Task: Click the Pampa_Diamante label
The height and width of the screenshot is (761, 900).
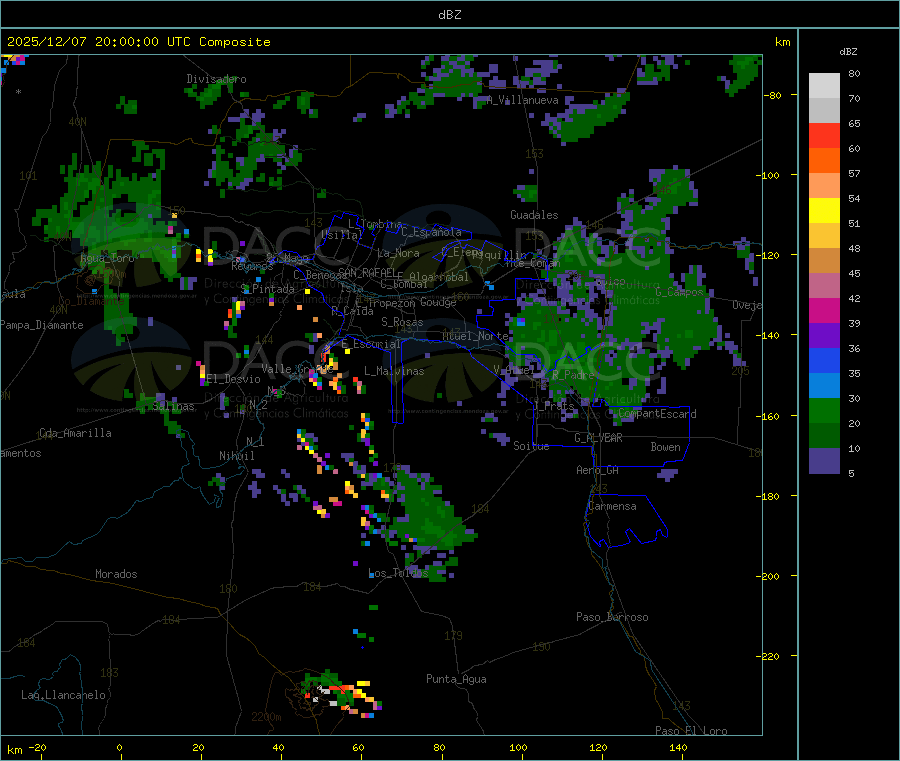Action: pos(42,325)
